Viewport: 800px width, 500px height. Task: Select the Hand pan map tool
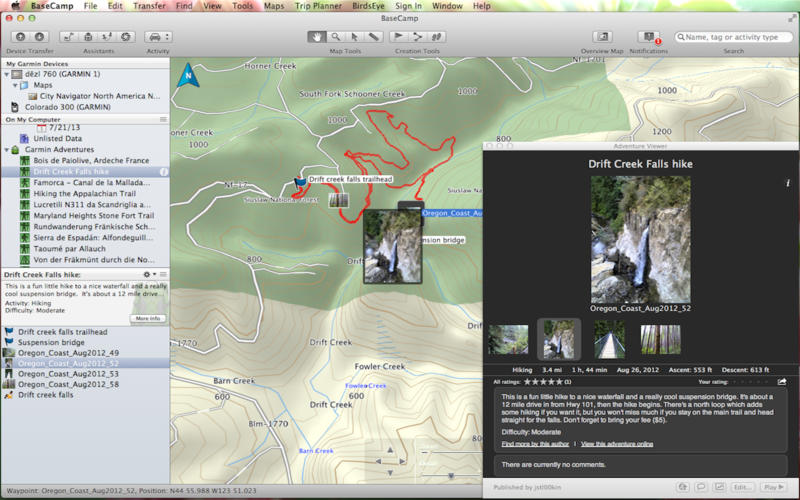pyautogui.click(x=317, y=37)
